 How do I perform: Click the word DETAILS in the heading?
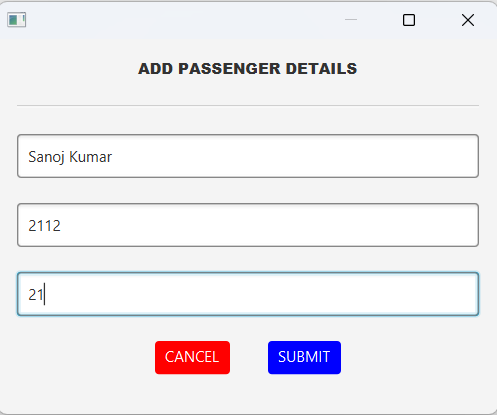click(321, 69)
